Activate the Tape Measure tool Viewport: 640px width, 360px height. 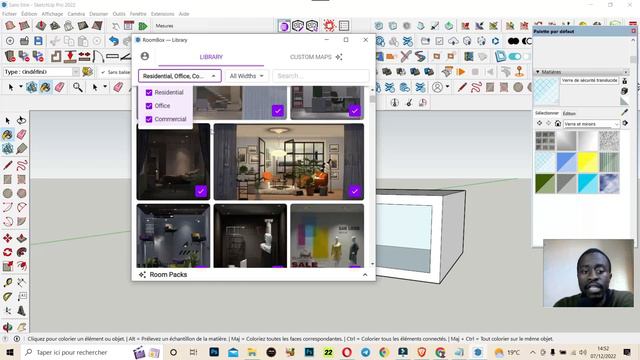point(7,282)
